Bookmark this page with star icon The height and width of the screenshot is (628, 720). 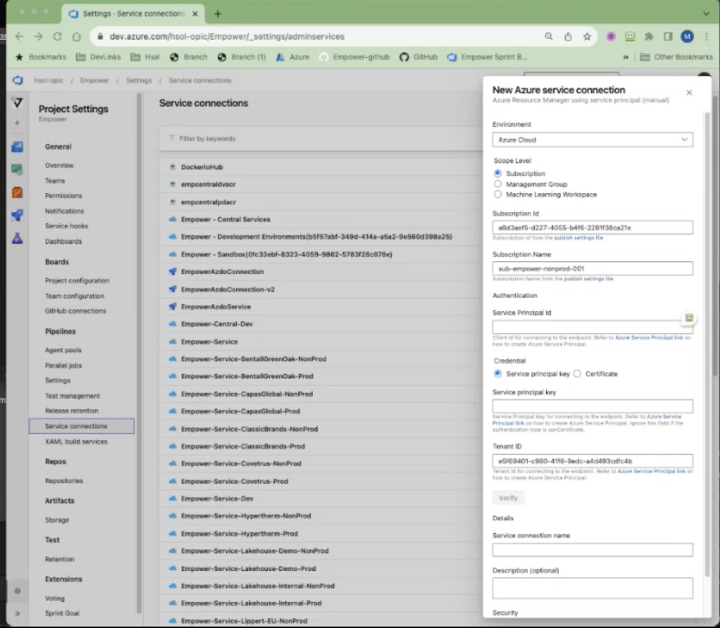(587, 36)
